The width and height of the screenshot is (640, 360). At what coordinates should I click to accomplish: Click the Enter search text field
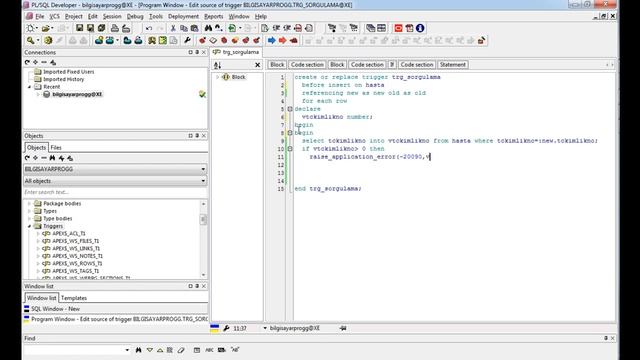pyautogui.click(x=115, y=192)
